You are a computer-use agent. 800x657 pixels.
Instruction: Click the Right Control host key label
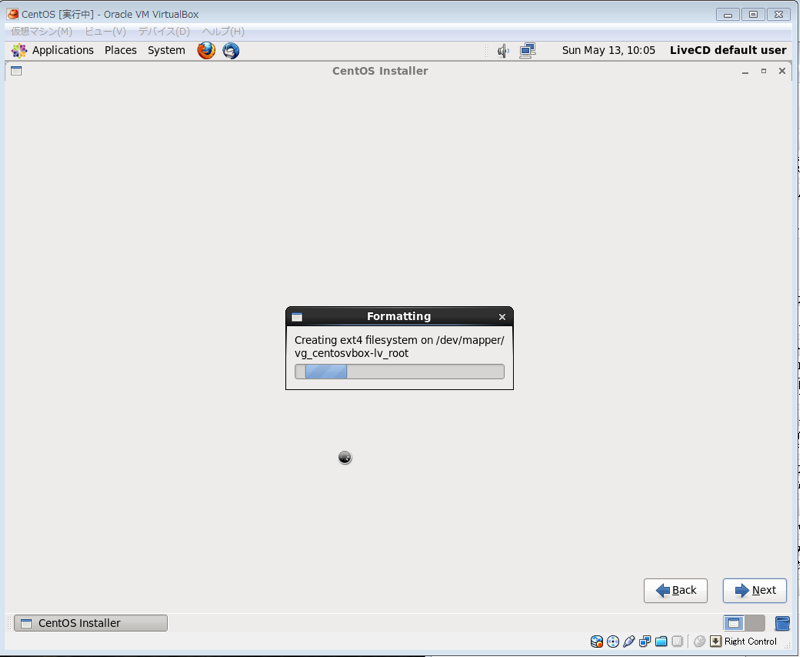coord(751,642)
